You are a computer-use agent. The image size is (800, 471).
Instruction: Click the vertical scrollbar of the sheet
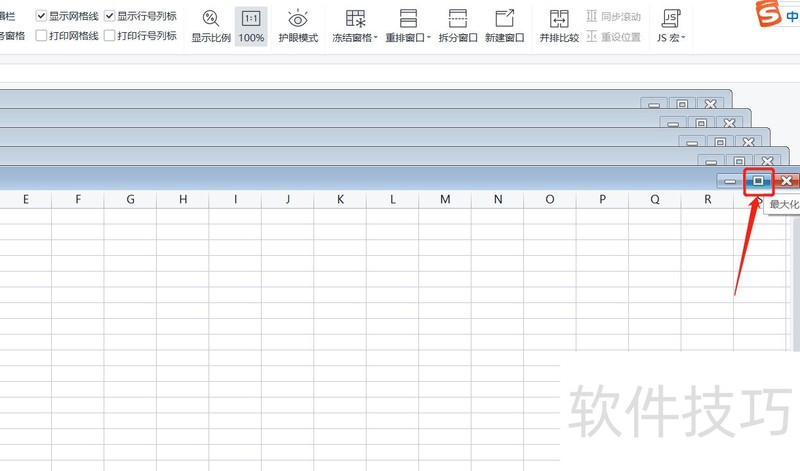(796, 283)
